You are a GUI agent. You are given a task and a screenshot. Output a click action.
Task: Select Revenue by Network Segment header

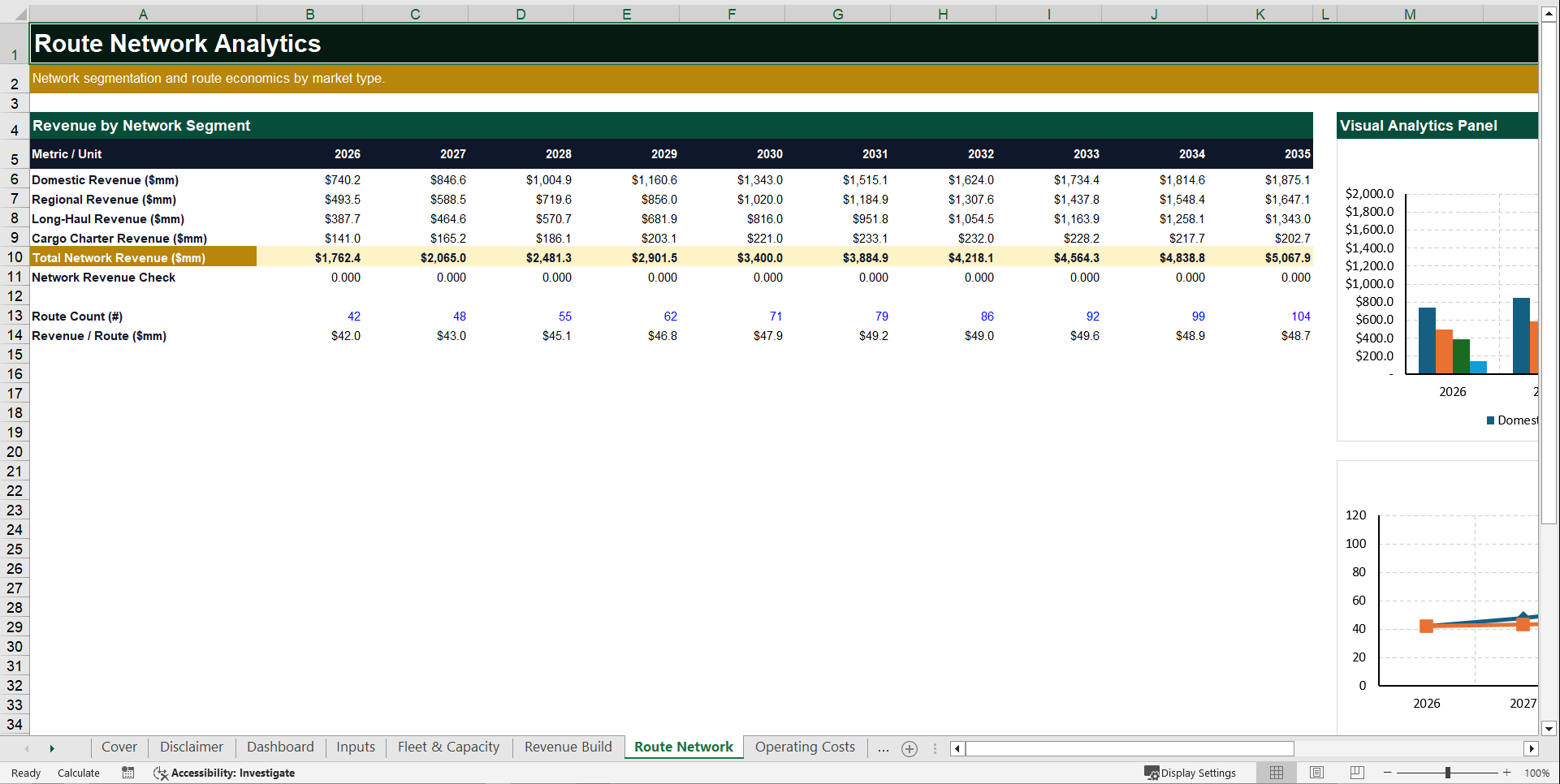(x=671, y=125)
